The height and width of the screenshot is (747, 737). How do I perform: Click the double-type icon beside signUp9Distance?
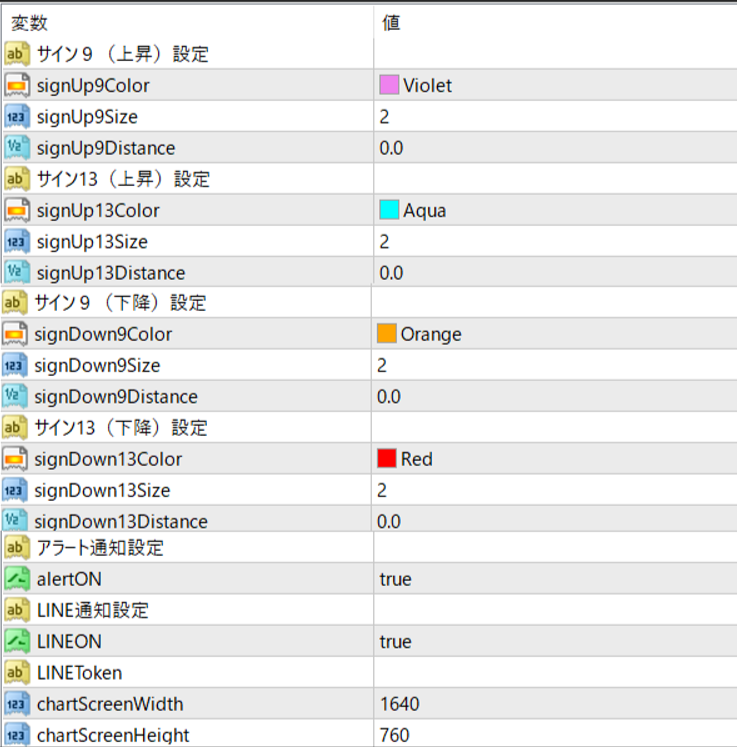[x=17, y=148]
